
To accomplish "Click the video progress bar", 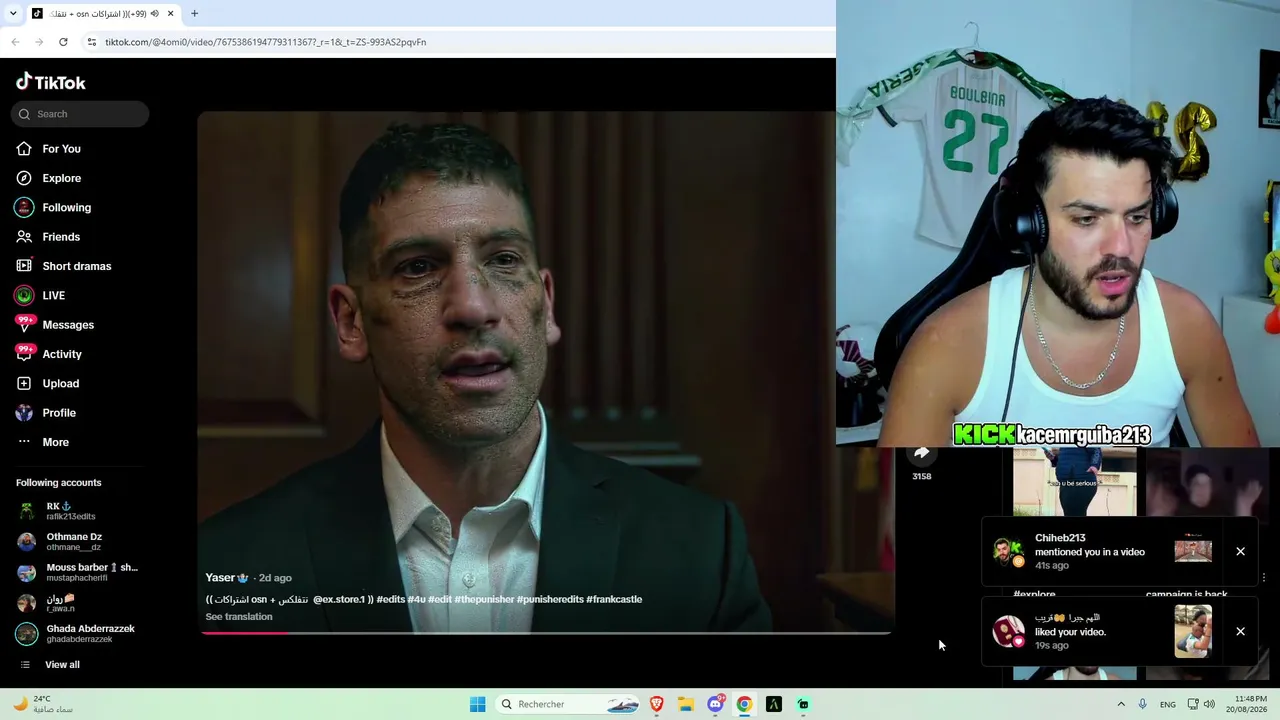I will (x=546, y=633).
